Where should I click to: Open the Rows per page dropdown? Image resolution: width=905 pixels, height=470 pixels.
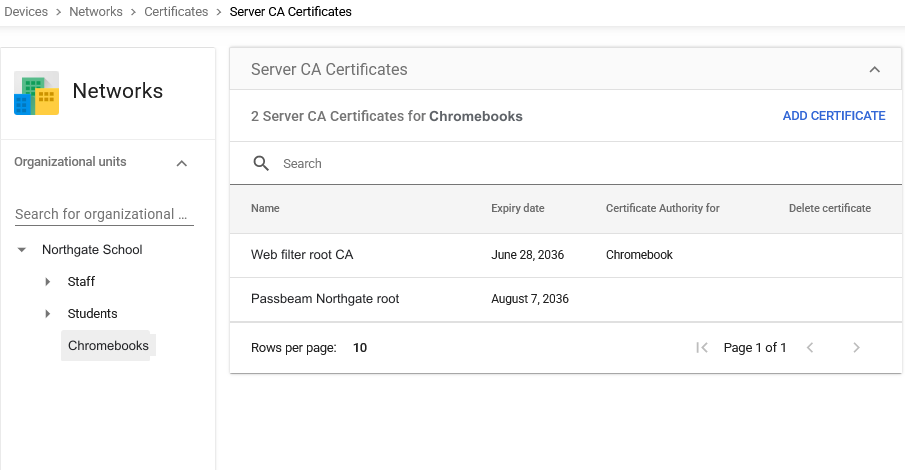tap(360, 348)
